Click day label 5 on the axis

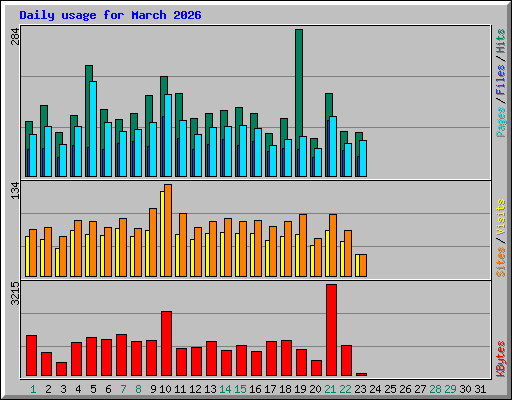[93, 389]
